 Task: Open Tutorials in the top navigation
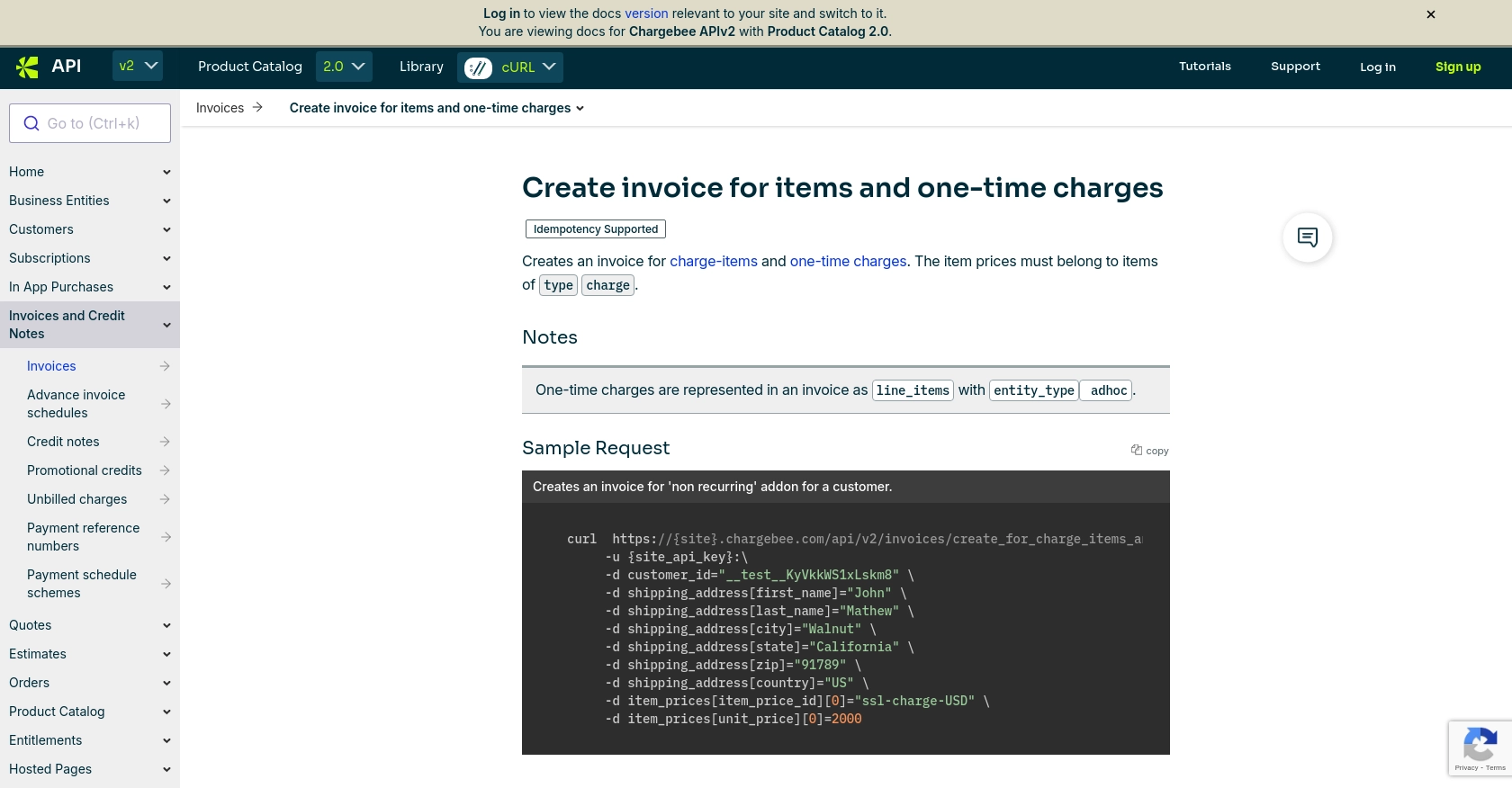coord(1205,67)
